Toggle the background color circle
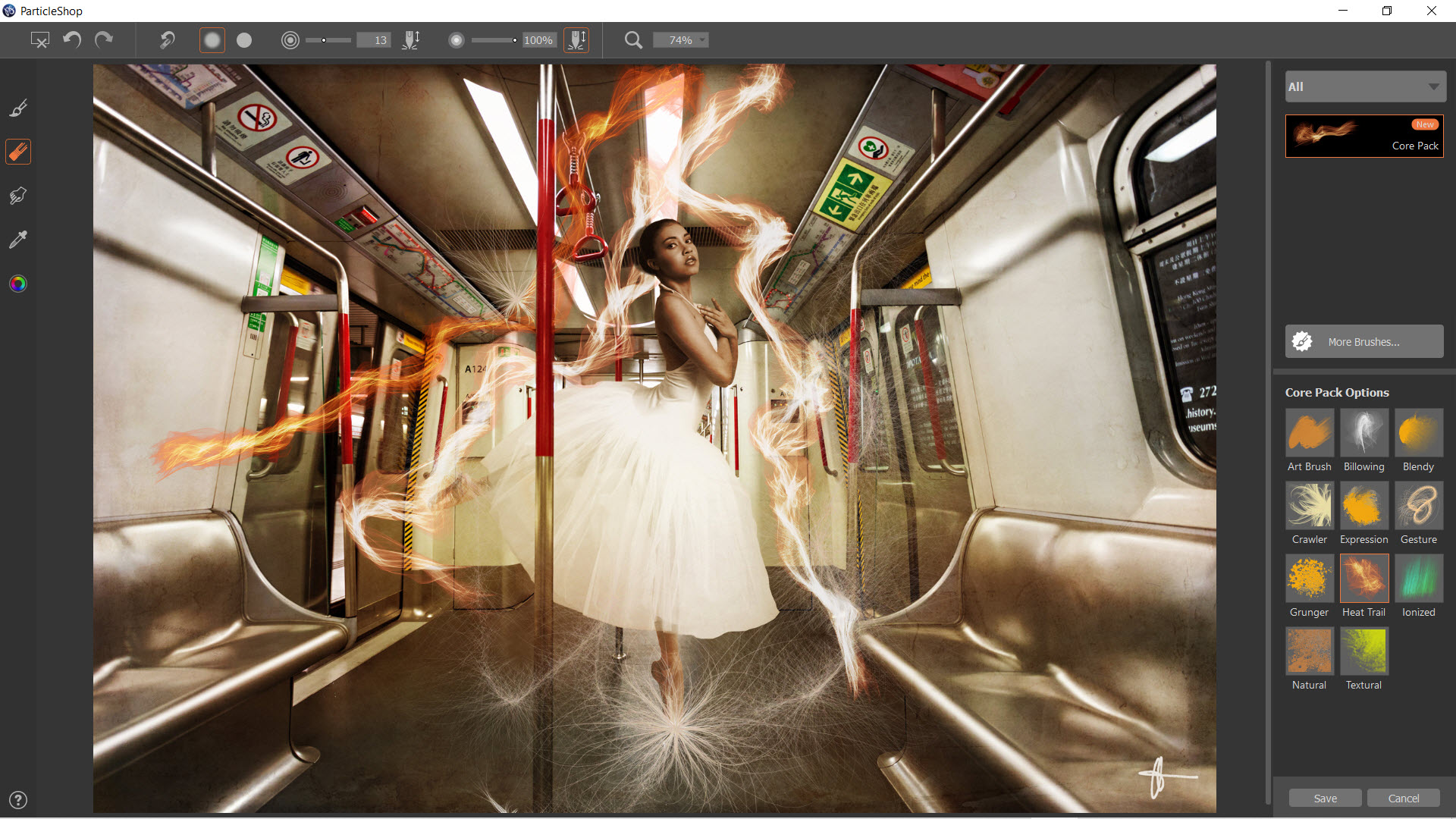This screenshot has height=819, width=1456. coord(243,40)
